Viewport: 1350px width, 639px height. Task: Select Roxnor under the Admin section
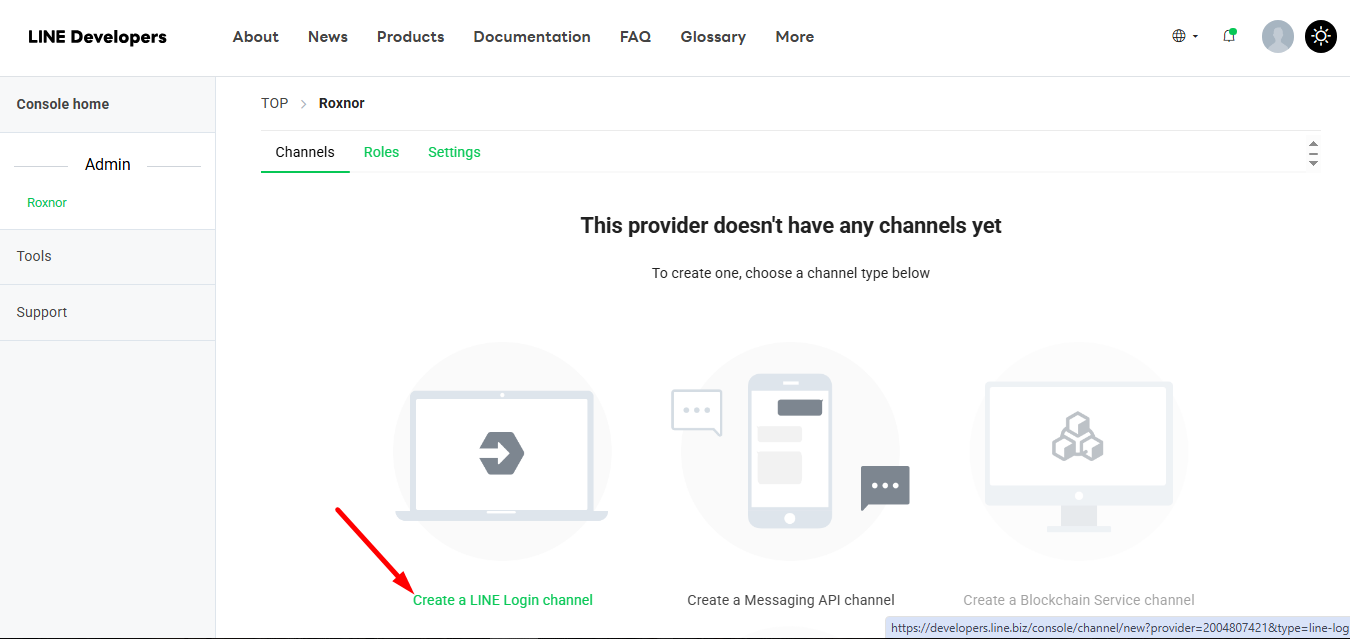[x=46, y=202]
